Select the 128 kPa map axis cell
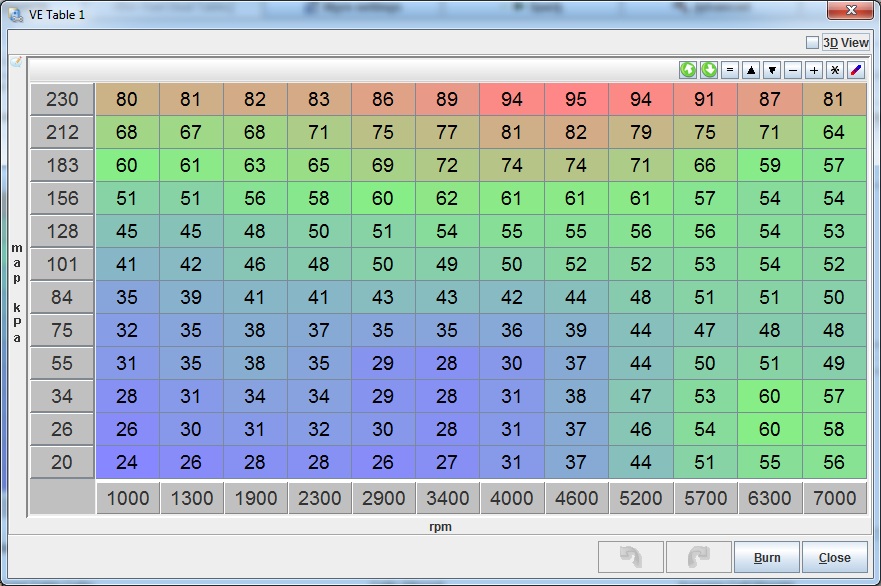The height and width of the screenshot is (586, 881). pos(62,231)
